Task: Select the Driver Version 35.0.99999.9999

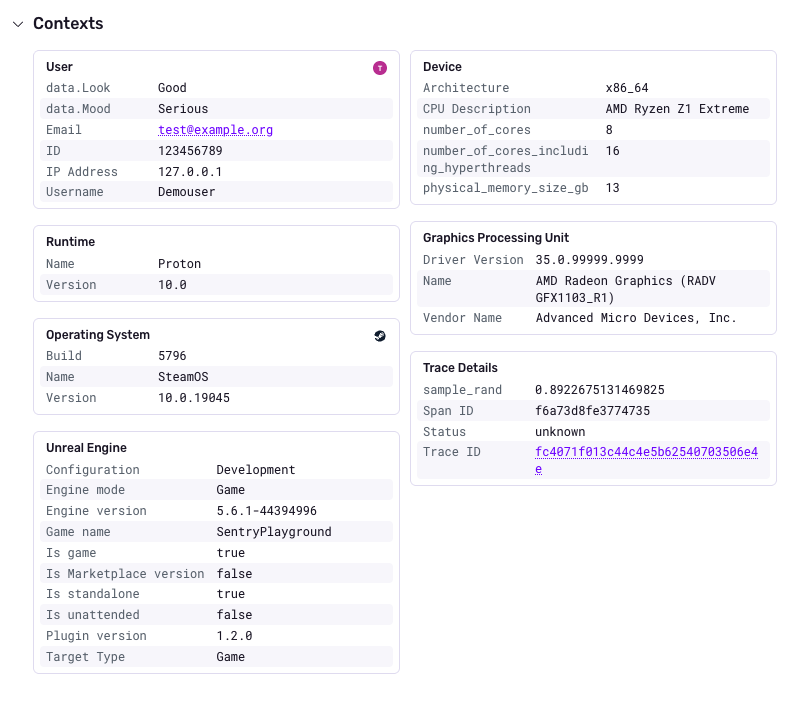Action: click(x=590, y=260)
